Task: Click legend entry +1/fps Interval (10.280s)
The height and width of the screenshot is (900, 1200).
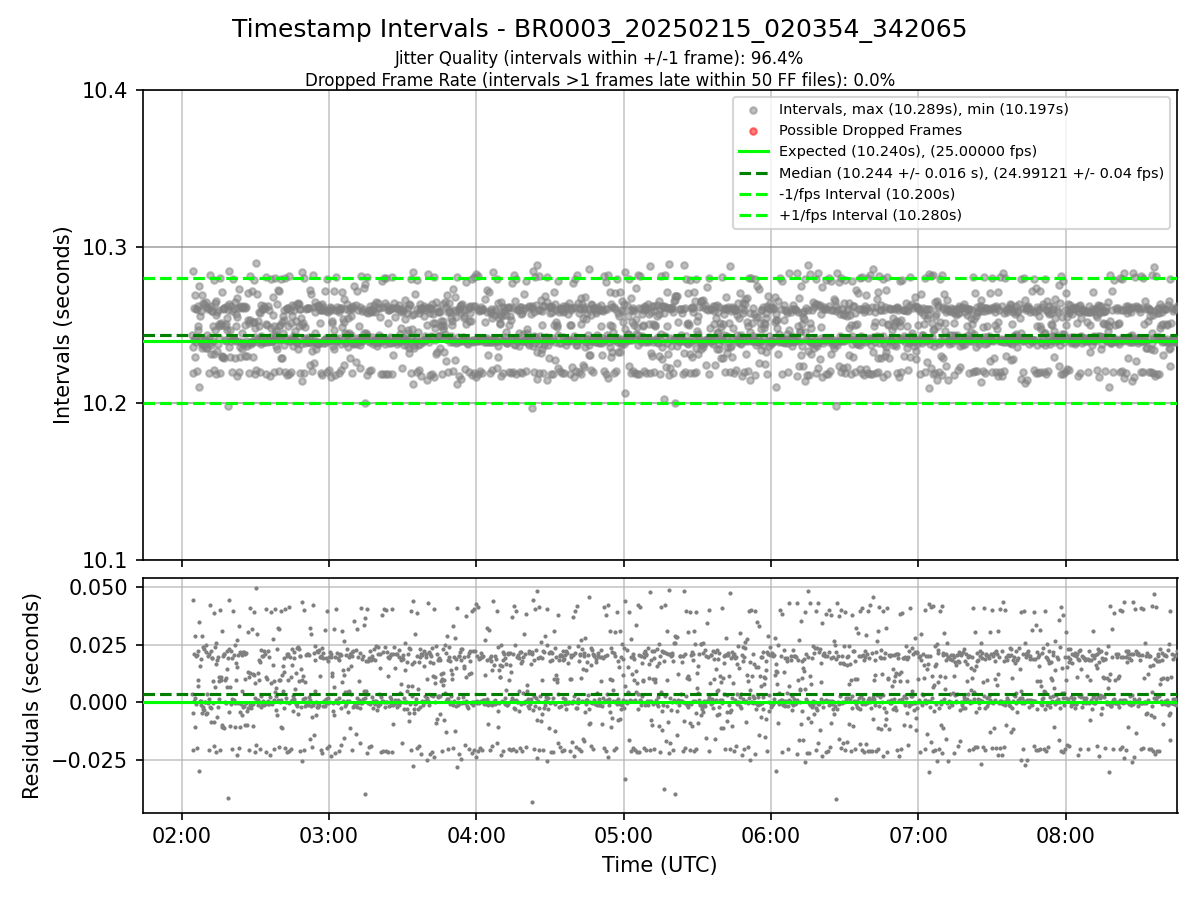Action: (870, 215)
